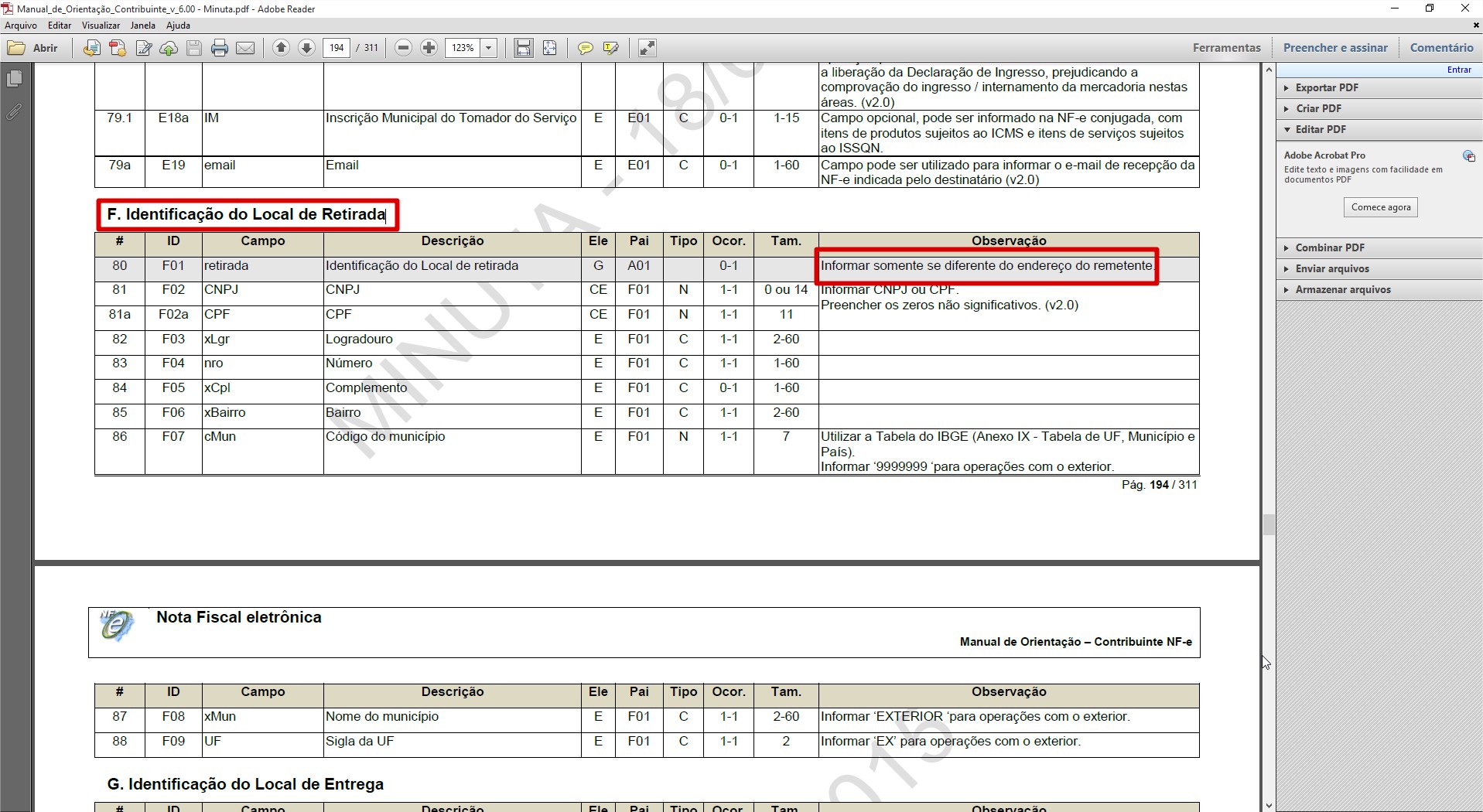Switch to the Comentário pane
1483x812 pixels.
1441,48
